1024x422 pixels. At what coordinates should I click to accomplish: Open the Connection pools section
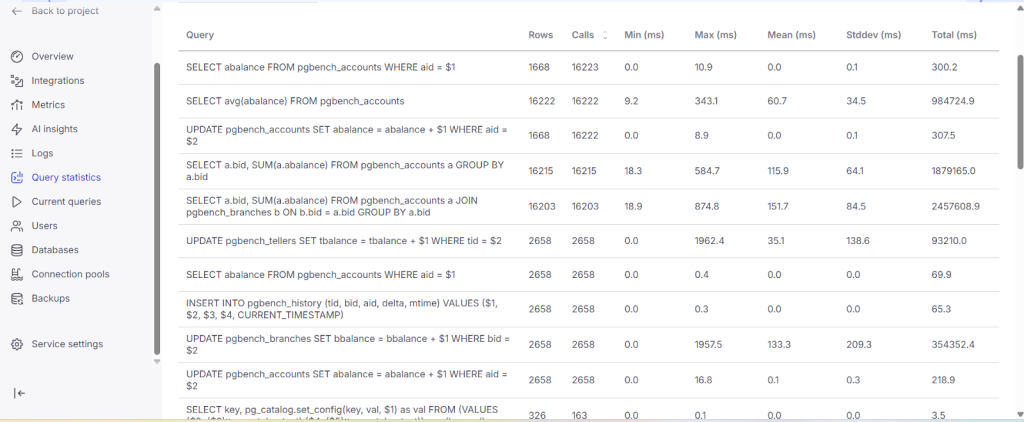(70, 274)
